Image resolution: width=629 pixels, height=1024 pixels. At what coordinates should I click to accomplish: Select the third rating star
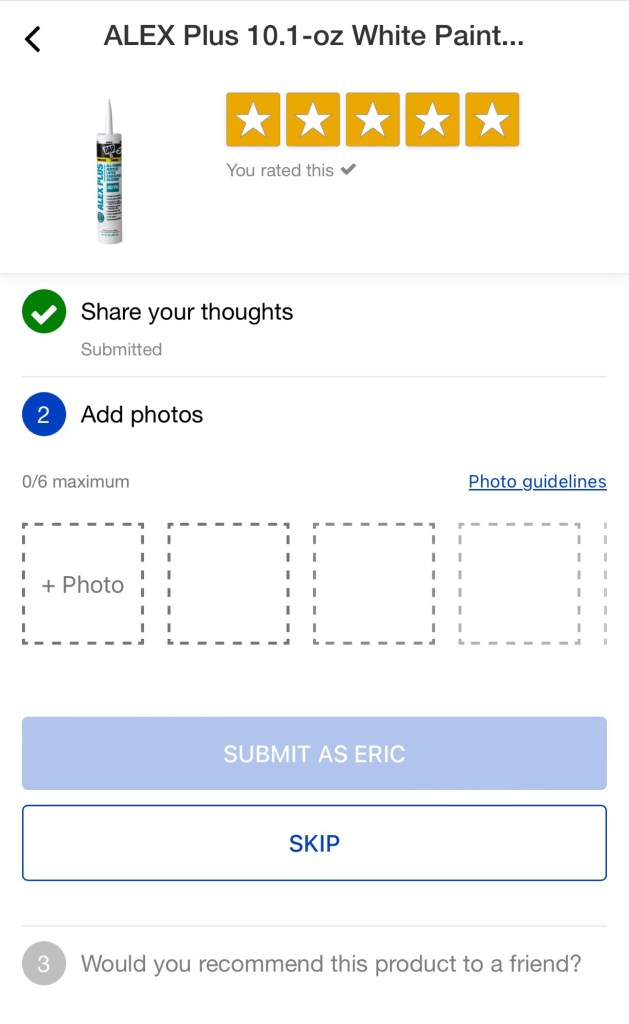[x=373, y=120]
